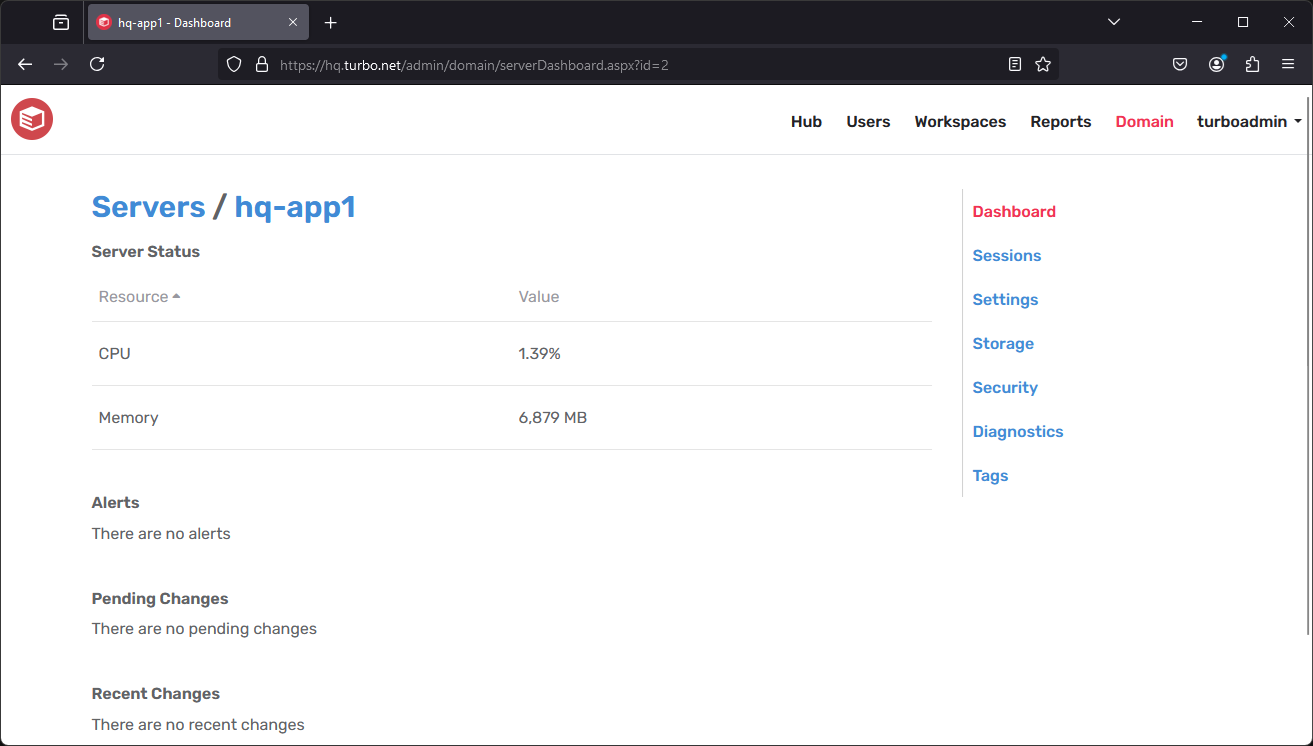
Task: Open a new browser tab
Action: click(x=330, y=21)
